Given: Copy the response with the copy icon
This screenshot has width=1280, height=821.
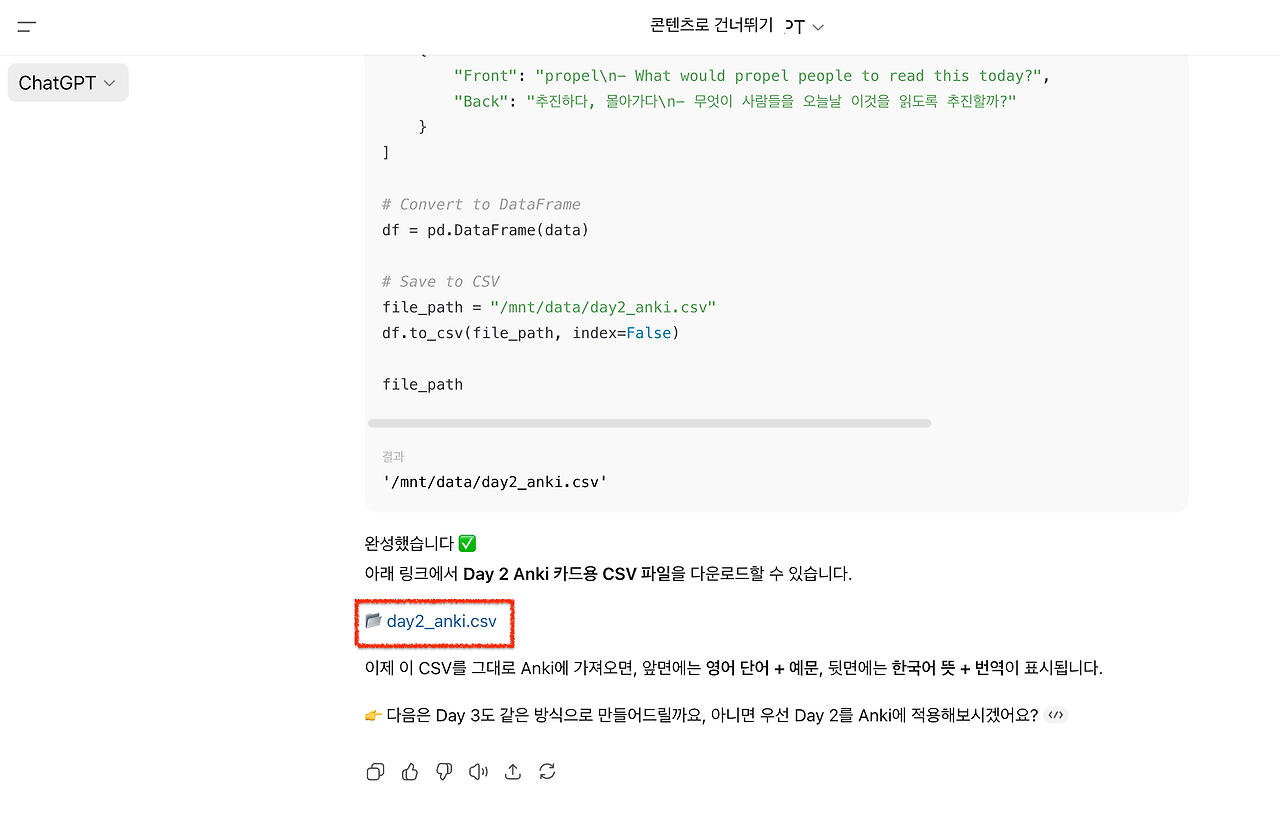Looking at the screenshot, I should pos(375,771).
